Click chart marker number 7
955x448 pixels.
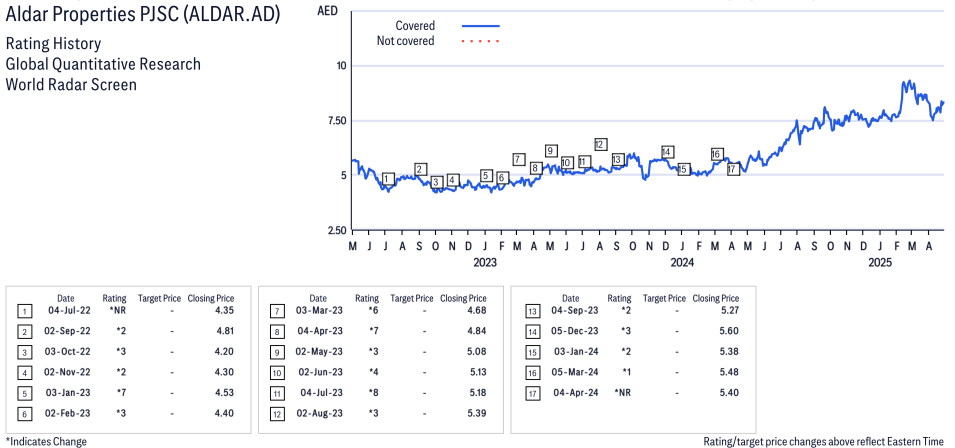click(x=518, y=159)
